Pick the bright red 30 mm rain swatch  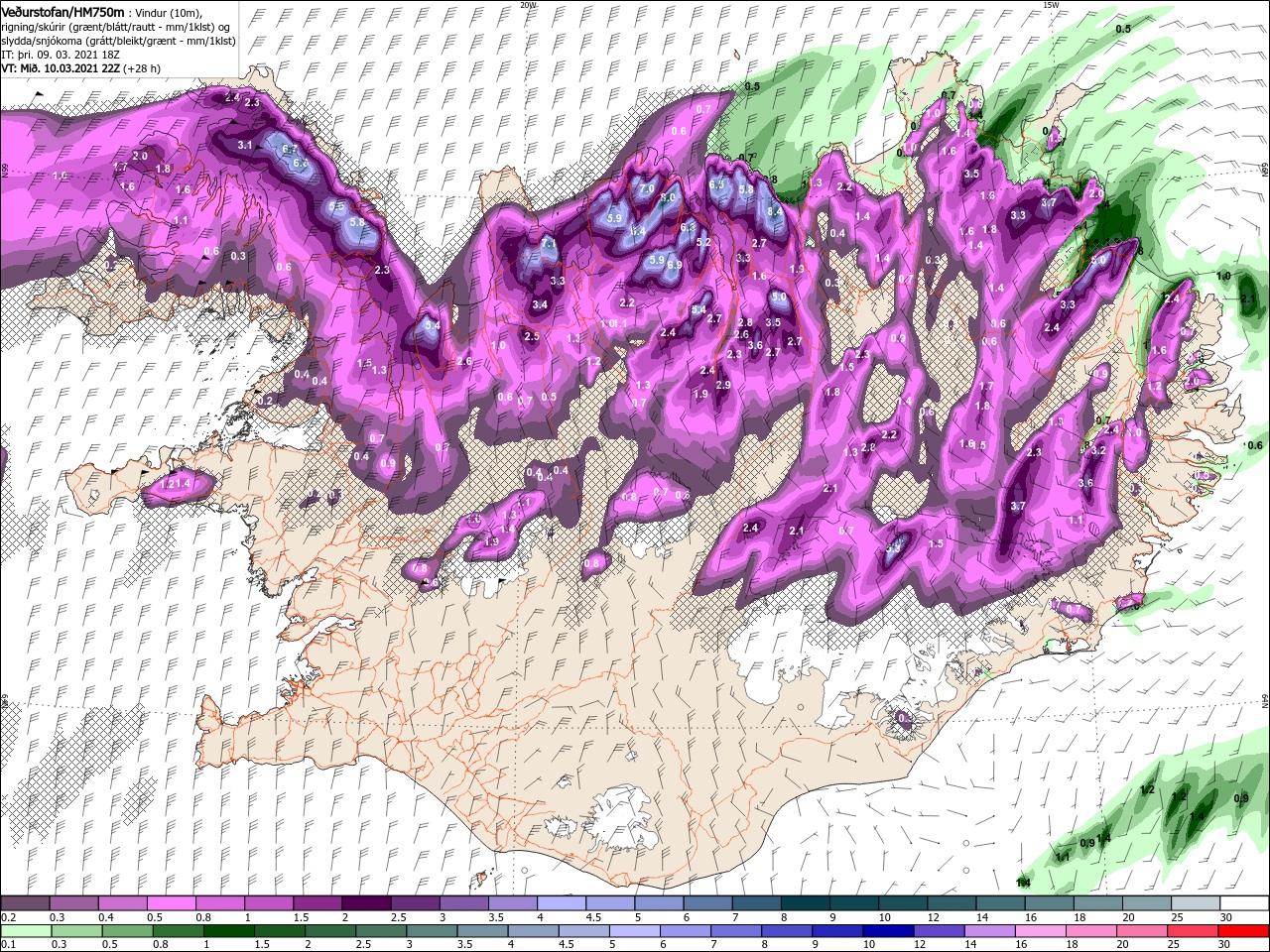[x=1244, y=931]
